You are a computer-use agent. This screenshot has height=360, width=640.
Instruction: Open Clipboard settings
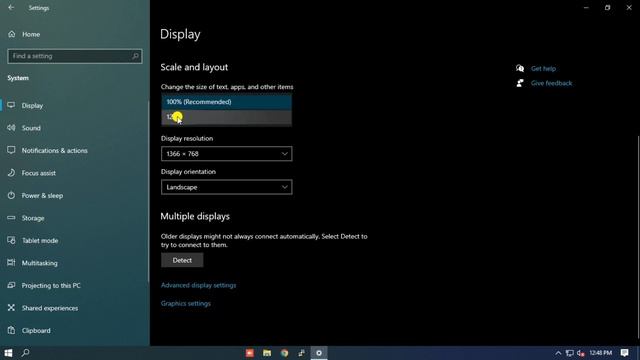[36, 331]
